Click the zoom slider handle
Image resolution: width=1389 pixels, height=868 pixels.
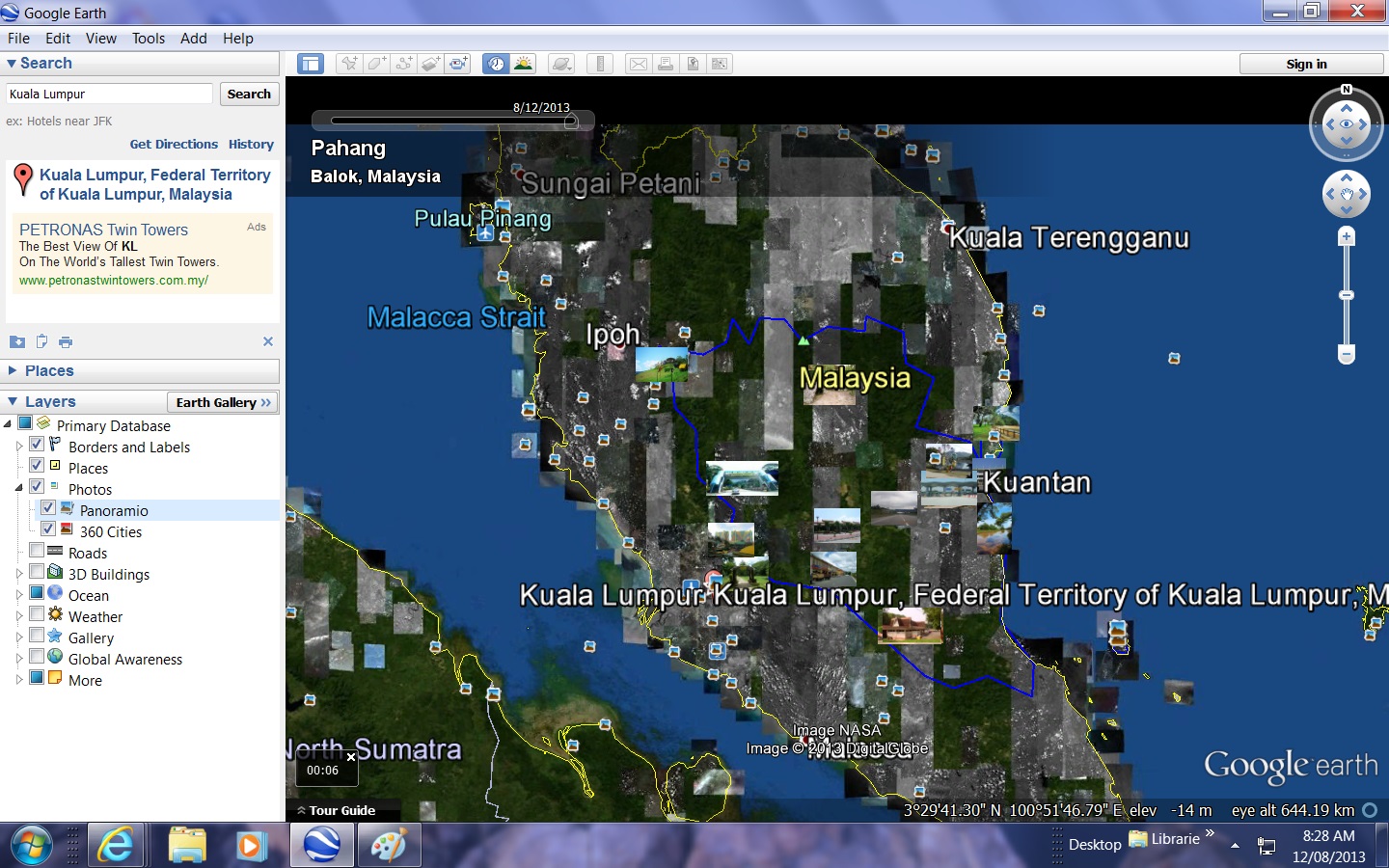[x=1347, y=295]
